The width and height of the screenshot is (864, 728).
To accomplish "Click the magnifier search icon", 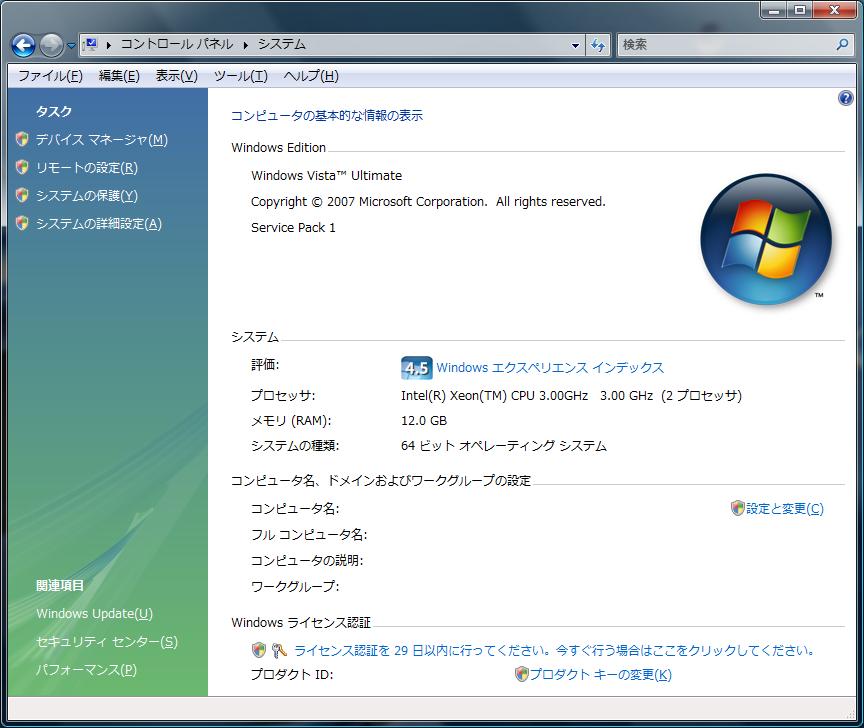I will 843,45.
